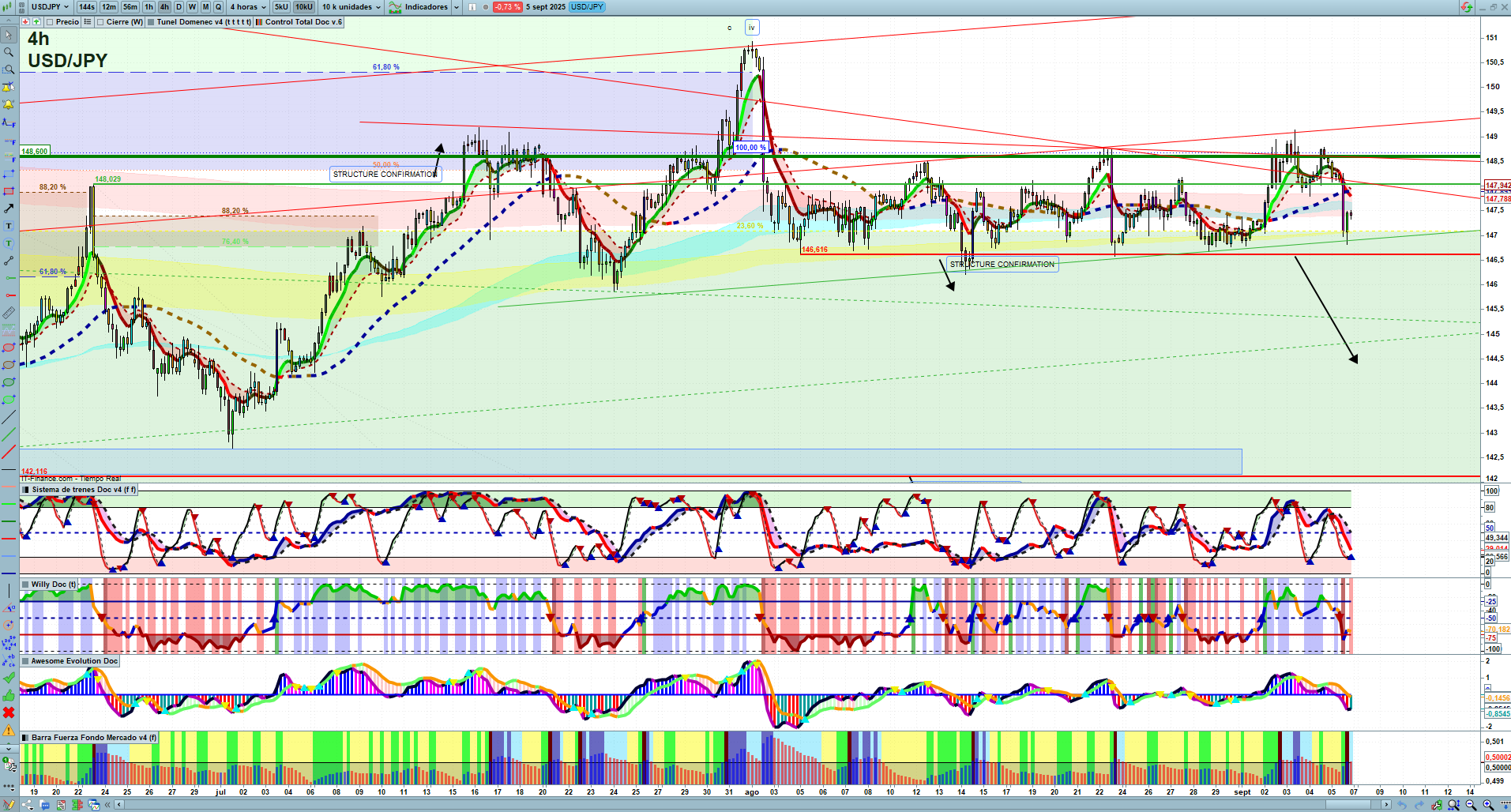
Task: Switch to the D daily timeframe
Action: 179,7
